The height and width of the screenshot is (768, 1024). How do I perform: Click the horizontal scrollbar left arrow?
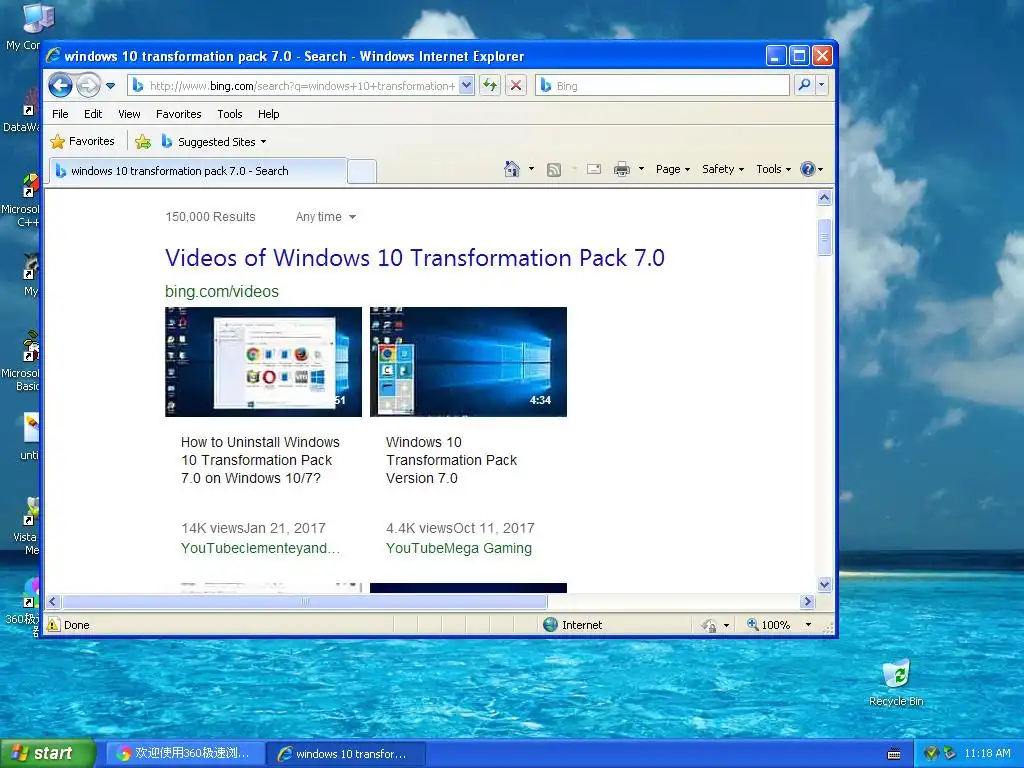54,601
